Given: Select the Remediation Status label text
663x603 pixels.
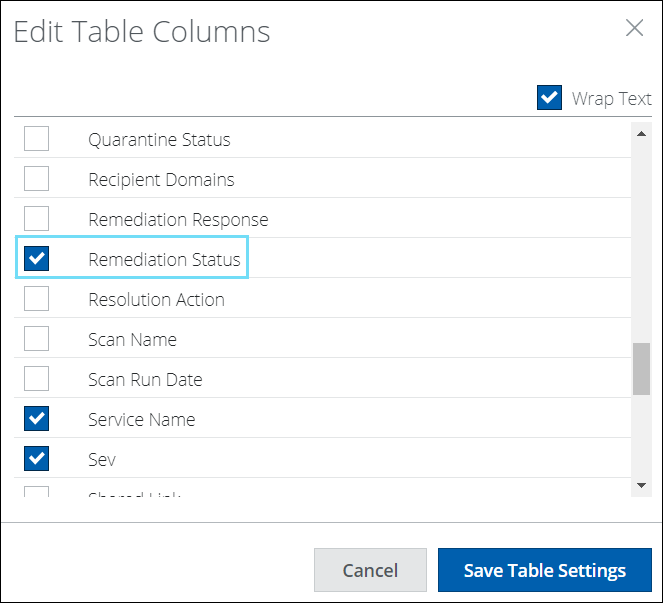Looking at the screenshot, I should [164, 259].
